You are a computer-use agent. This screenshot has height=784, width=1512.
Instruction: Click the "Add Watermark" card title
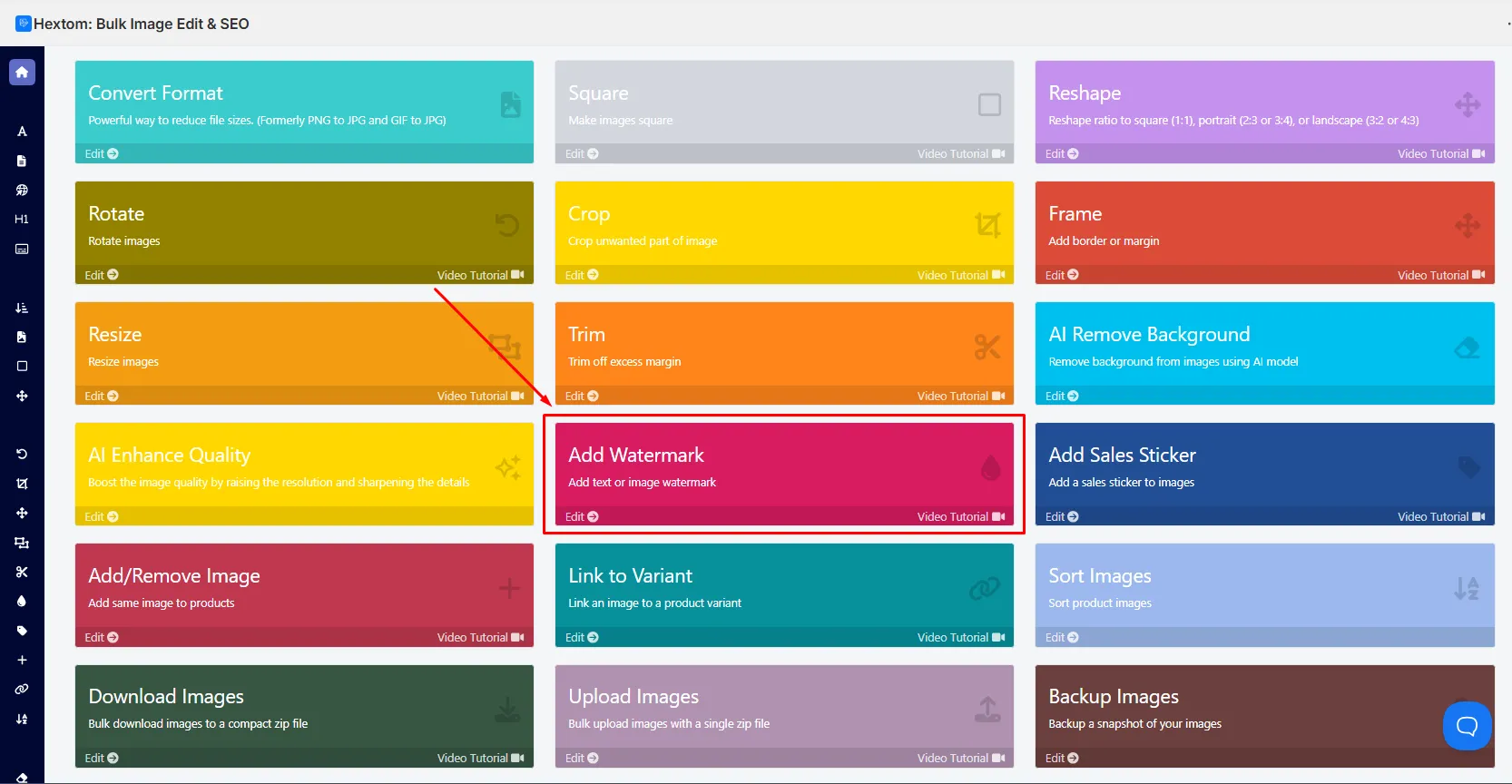(636, 455)
